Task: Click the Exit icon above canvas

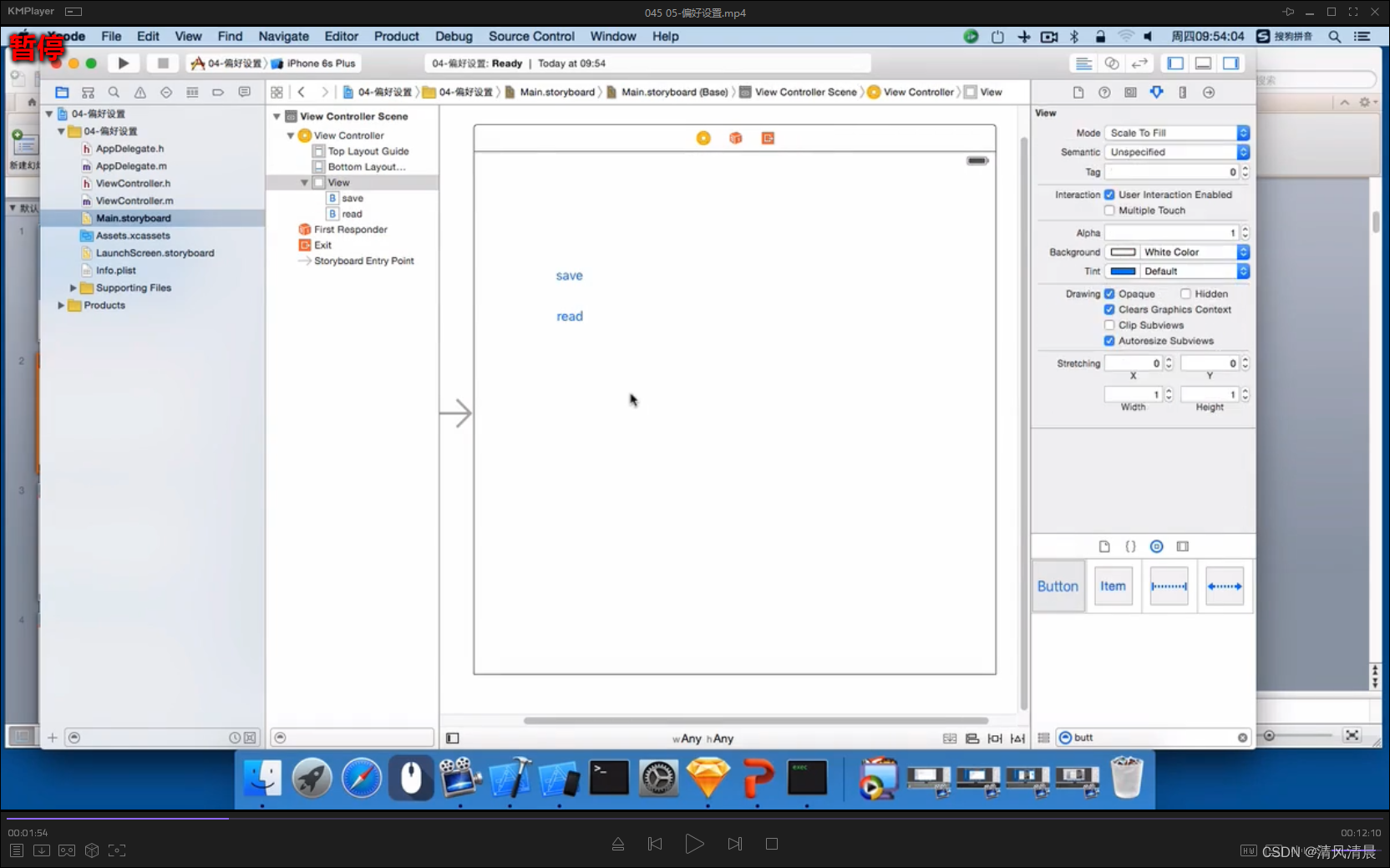Action: tap(769, 138)
